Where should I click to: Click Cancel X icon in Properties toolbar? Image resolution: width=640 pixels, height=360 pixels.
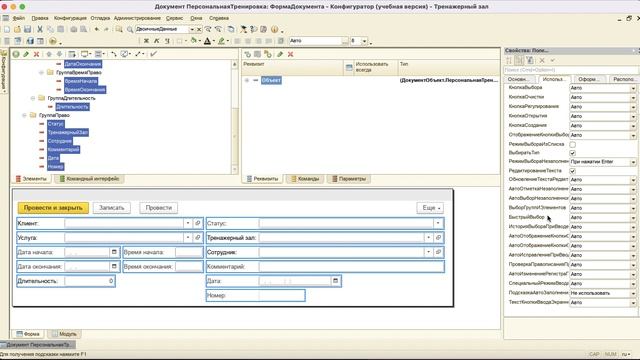coord(542,60)
